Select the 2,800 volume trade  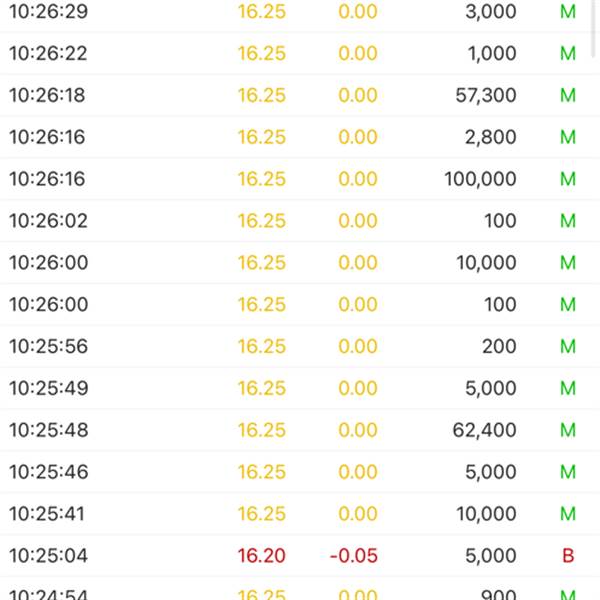[491, 138]
